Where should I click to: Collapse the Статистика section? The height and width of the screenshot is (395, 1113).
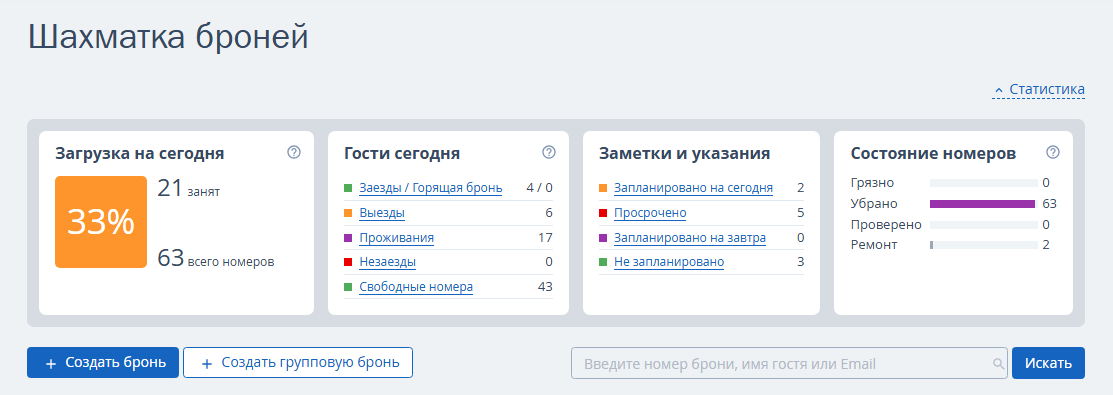(x=1038, y=90)
